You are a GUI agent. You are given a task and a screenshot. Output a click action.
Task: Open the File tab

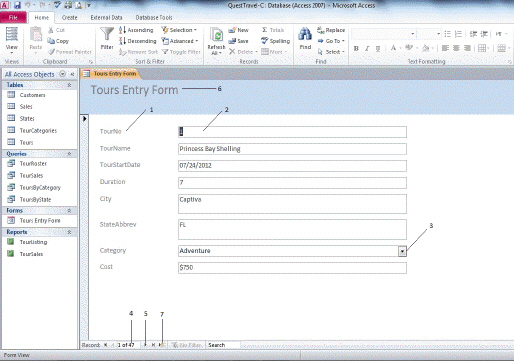coord(13,17)
